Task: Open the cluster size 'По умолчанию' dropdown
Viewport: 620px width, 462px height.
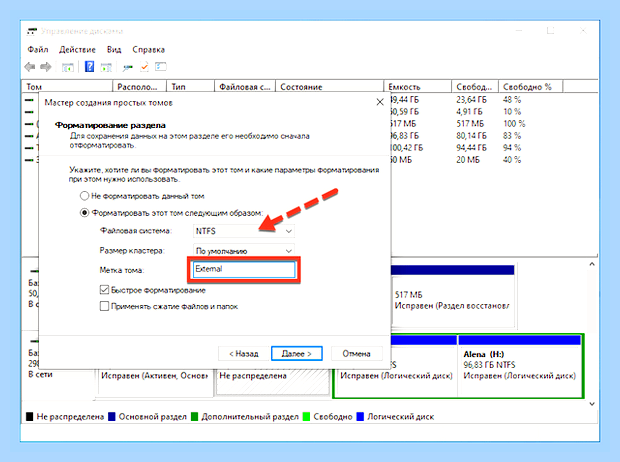Action: (244, 251)
